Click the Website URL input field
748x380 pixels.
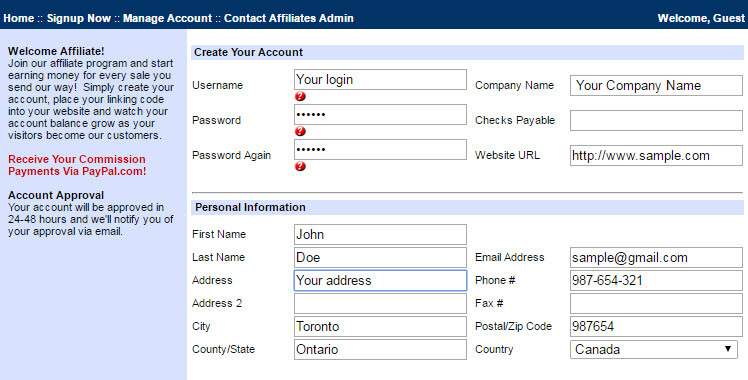click(656, 155)
